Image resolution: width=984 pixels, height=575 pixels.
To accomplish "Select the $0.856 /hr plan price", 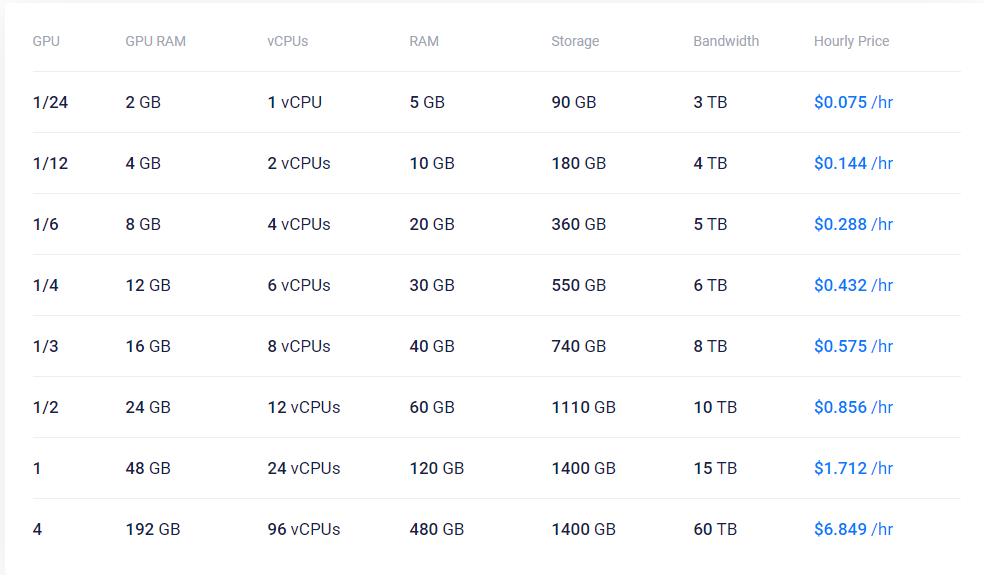I will click(x=853, y=407).
